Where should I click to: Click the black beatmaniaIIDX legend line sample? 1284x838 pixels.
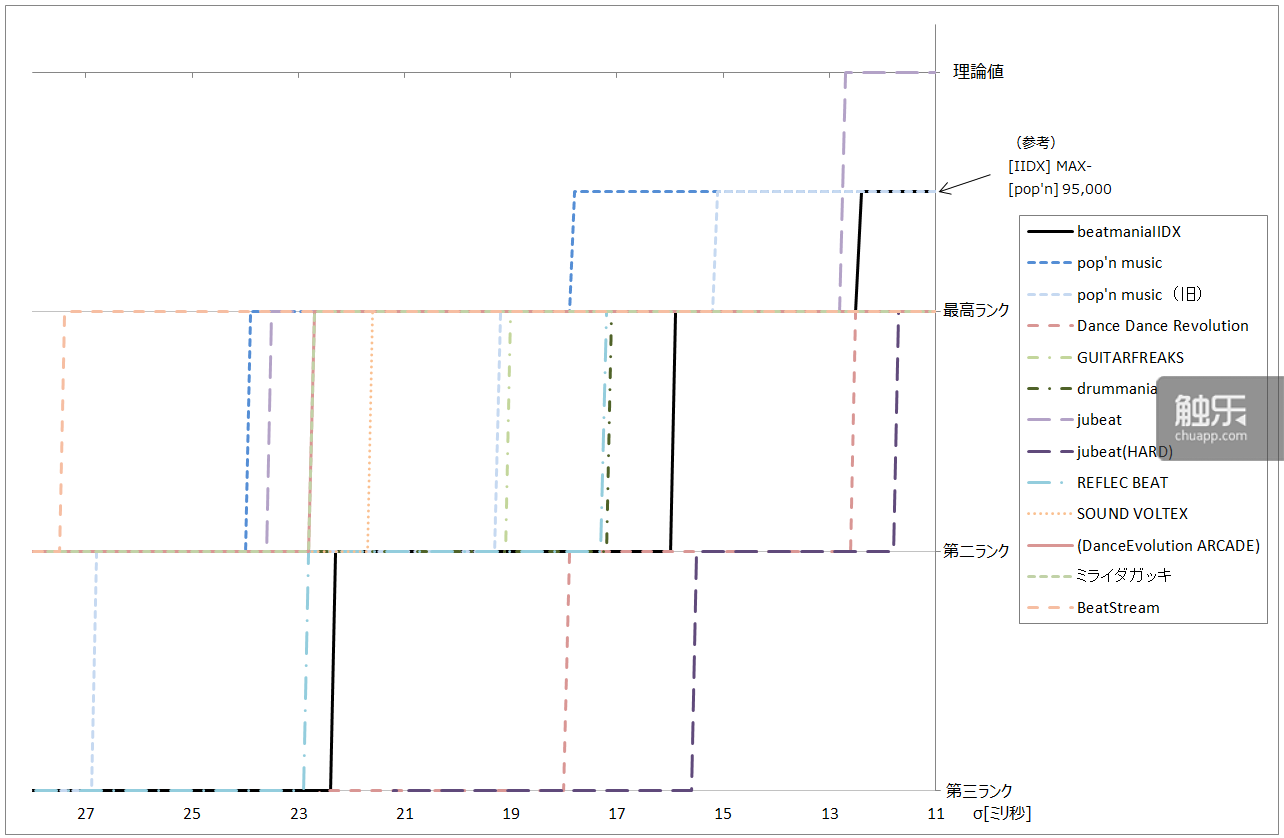click(1049, 232)
